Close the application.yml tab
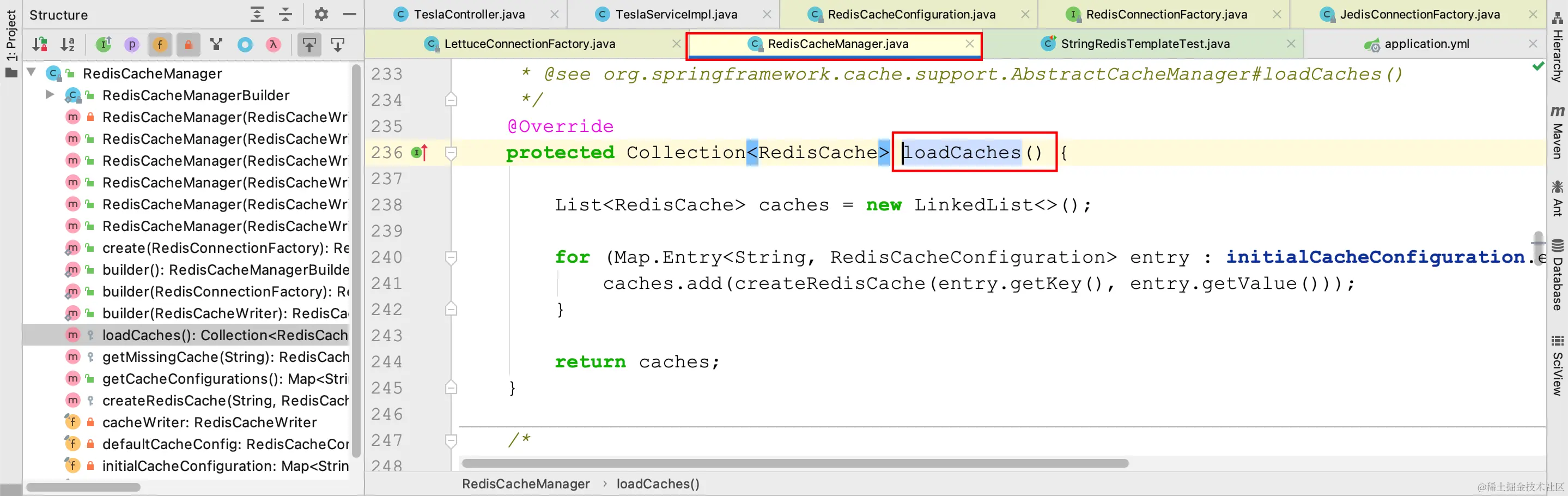 tap(1533, 44)
